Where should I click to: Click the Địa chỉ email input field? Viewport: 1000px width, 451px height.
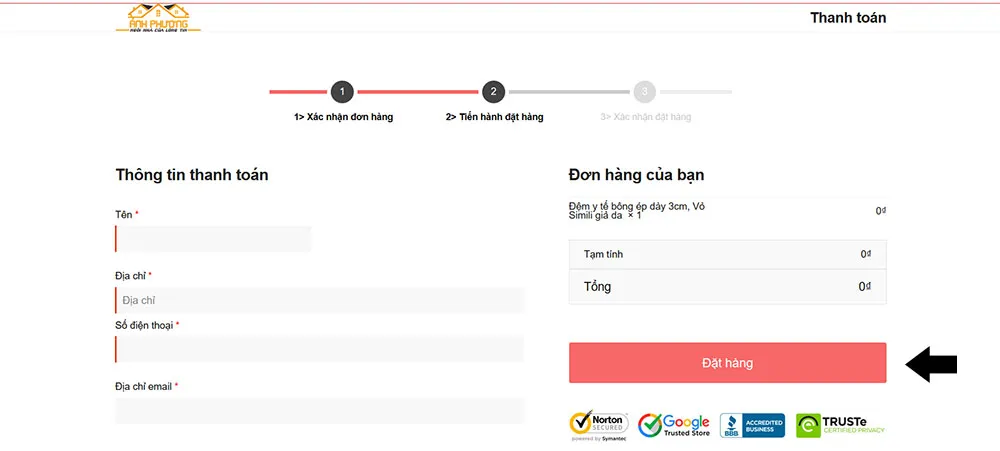pos(320,410)
